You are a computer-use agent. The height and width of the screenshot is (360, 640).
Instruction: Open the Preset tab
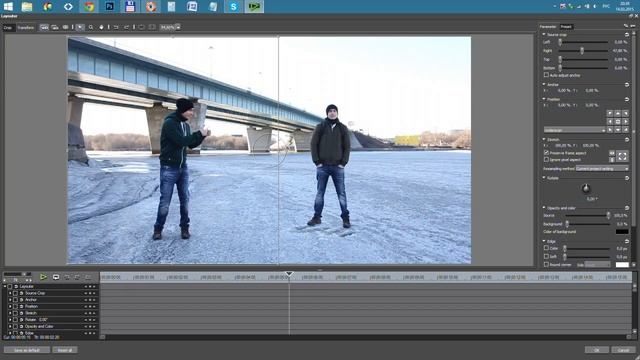[566, 27]
